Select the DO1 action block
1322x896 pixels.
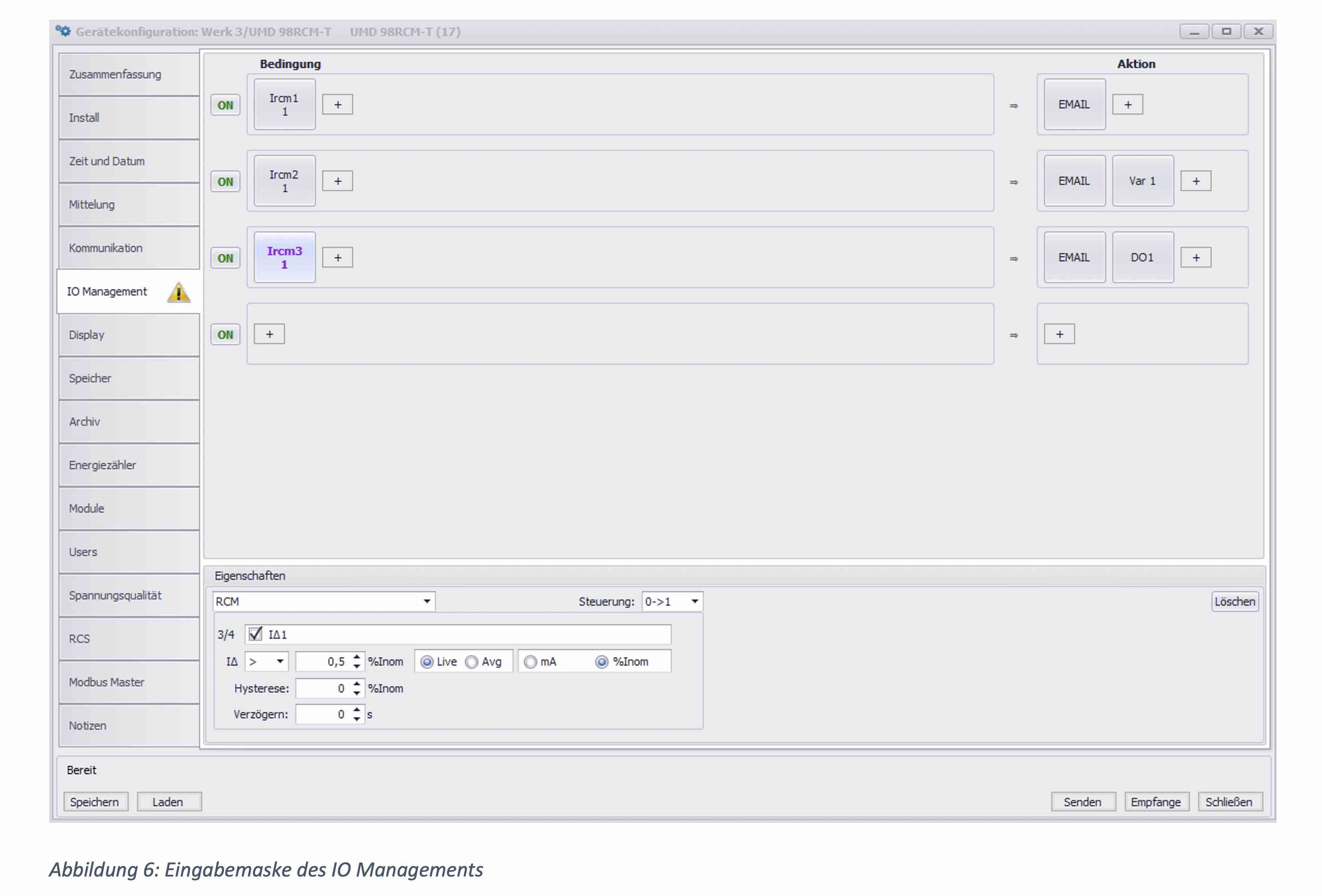(x=1143, y=258)
